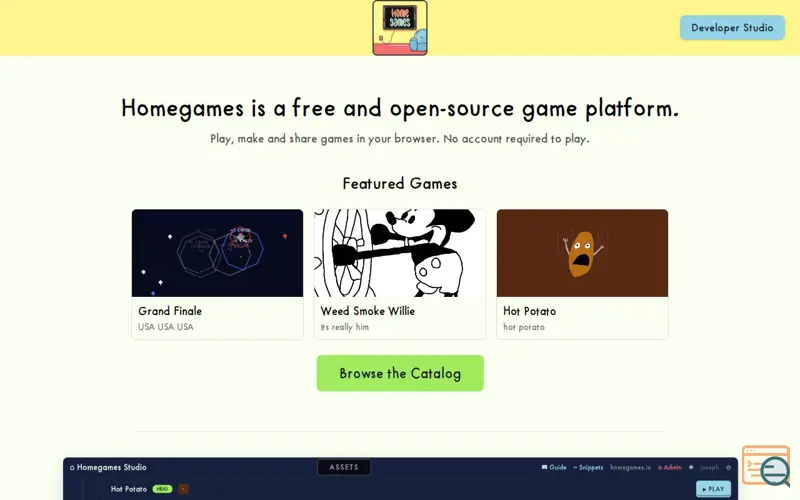The image size is (800, 500).
Task: Open the Weed Smoke Willie thumbnail
Action: pyautogui.click(x=400, y=253)
